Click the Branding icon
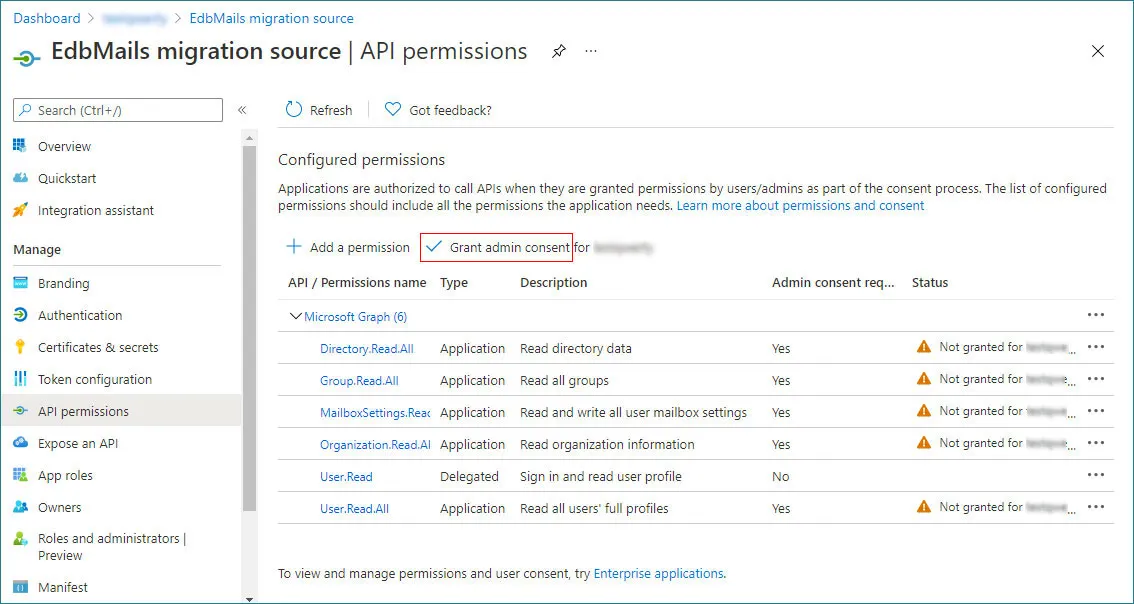1134x604 pixels. (x=20, y=283)
